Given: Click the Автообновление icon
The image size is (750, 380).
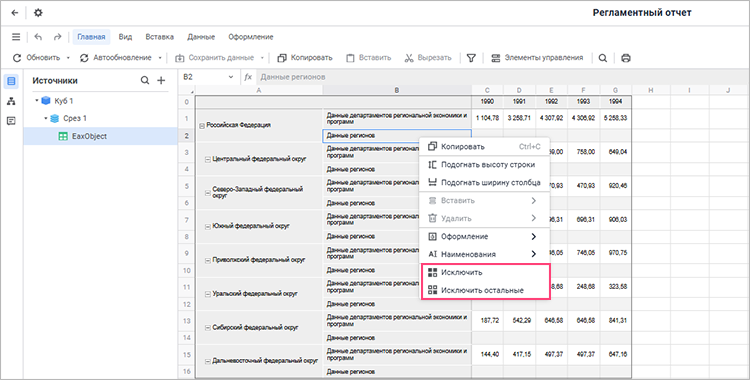Looking at the screenshot, I should [84, 58].
